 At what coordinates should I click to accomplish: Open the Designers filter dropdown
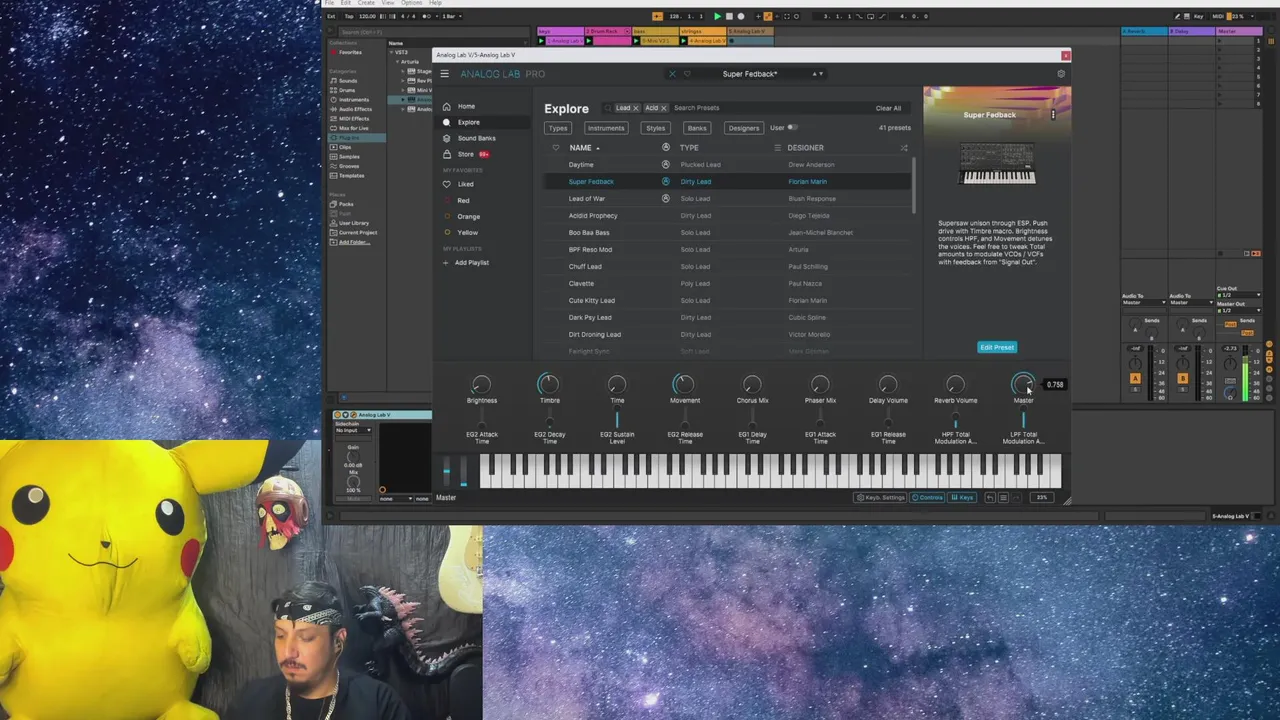coord(743,128)
